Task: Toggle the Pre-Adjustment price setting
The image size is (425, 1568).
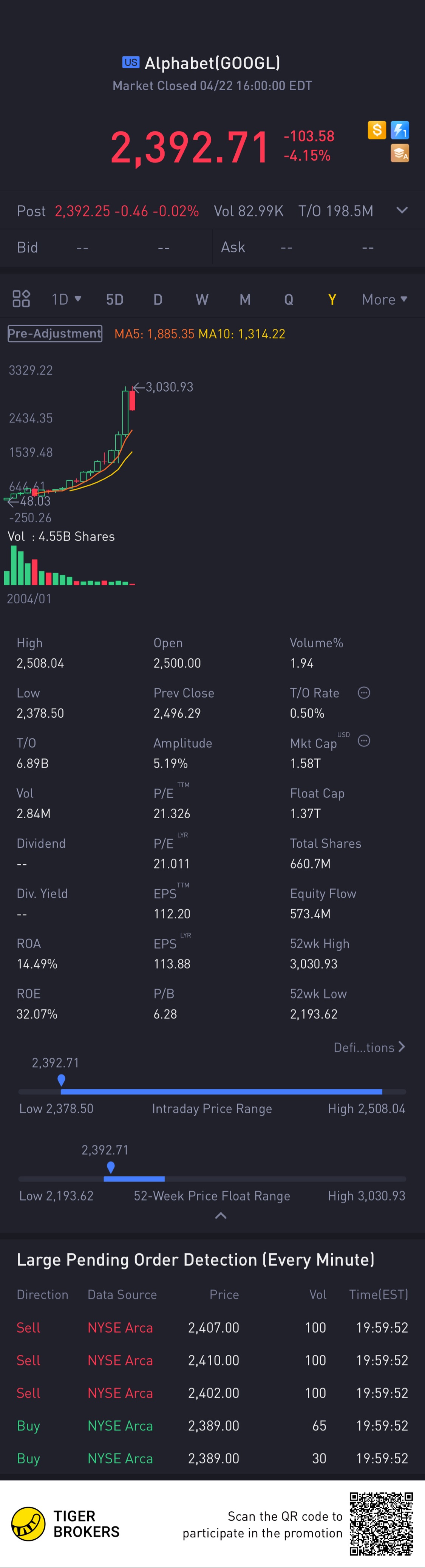Action: (55, 334)
